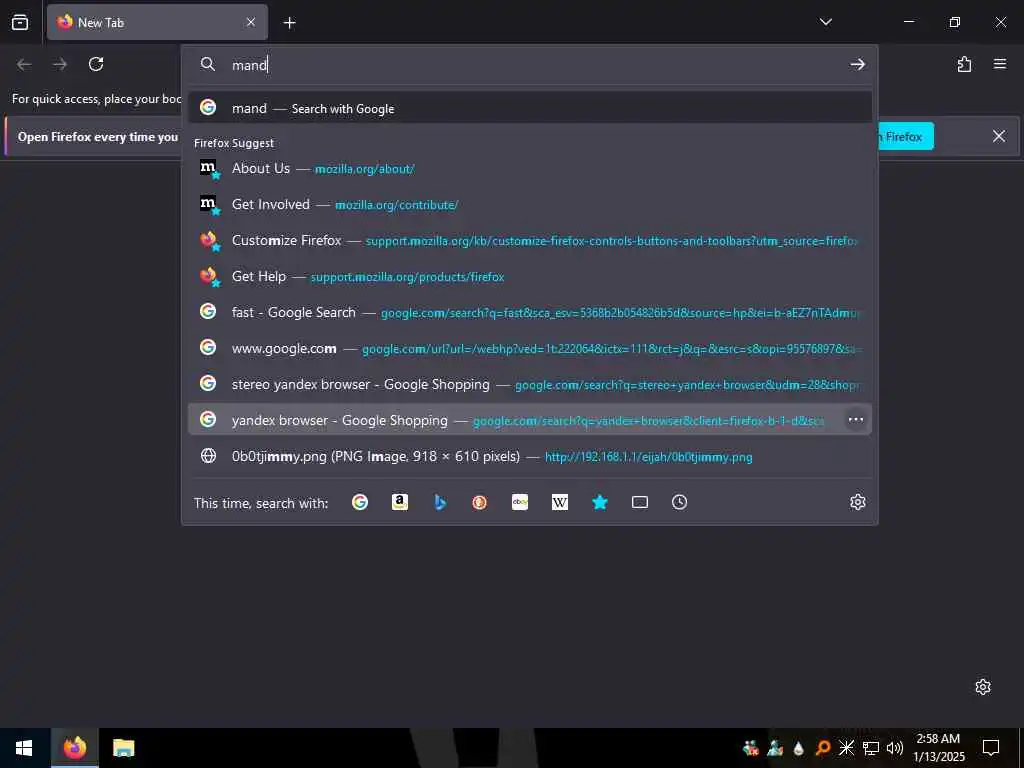The width and height of the screenshot is (1024, 768).
Task: Go forward one page
Action: tap(60, 64)
